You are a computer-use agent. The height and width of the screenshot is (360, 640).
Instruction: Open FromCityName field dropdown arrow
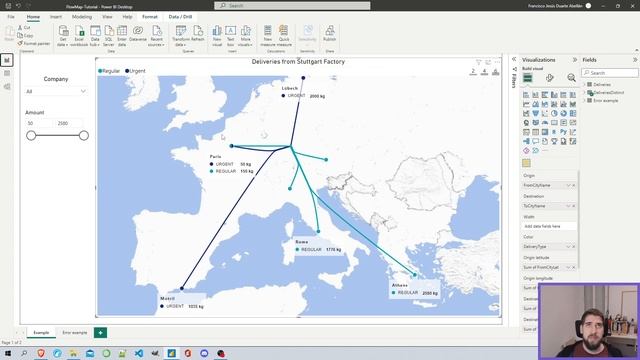click(568, 185)
